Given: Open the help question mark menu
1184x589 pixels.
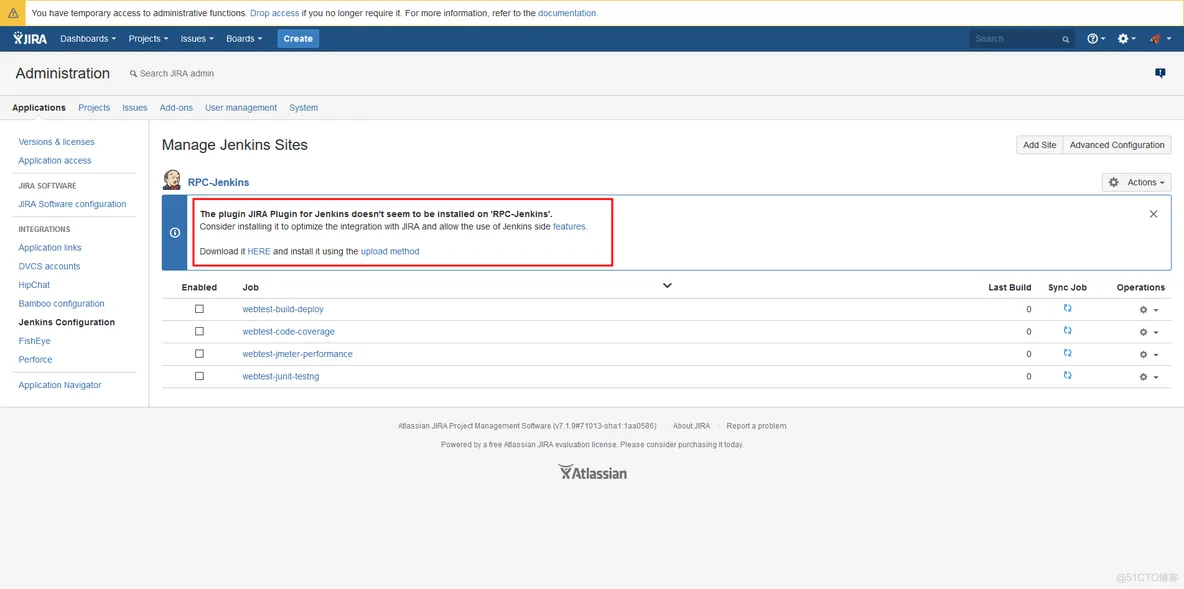Looking at the screenshot, I should coord(1096,39).
